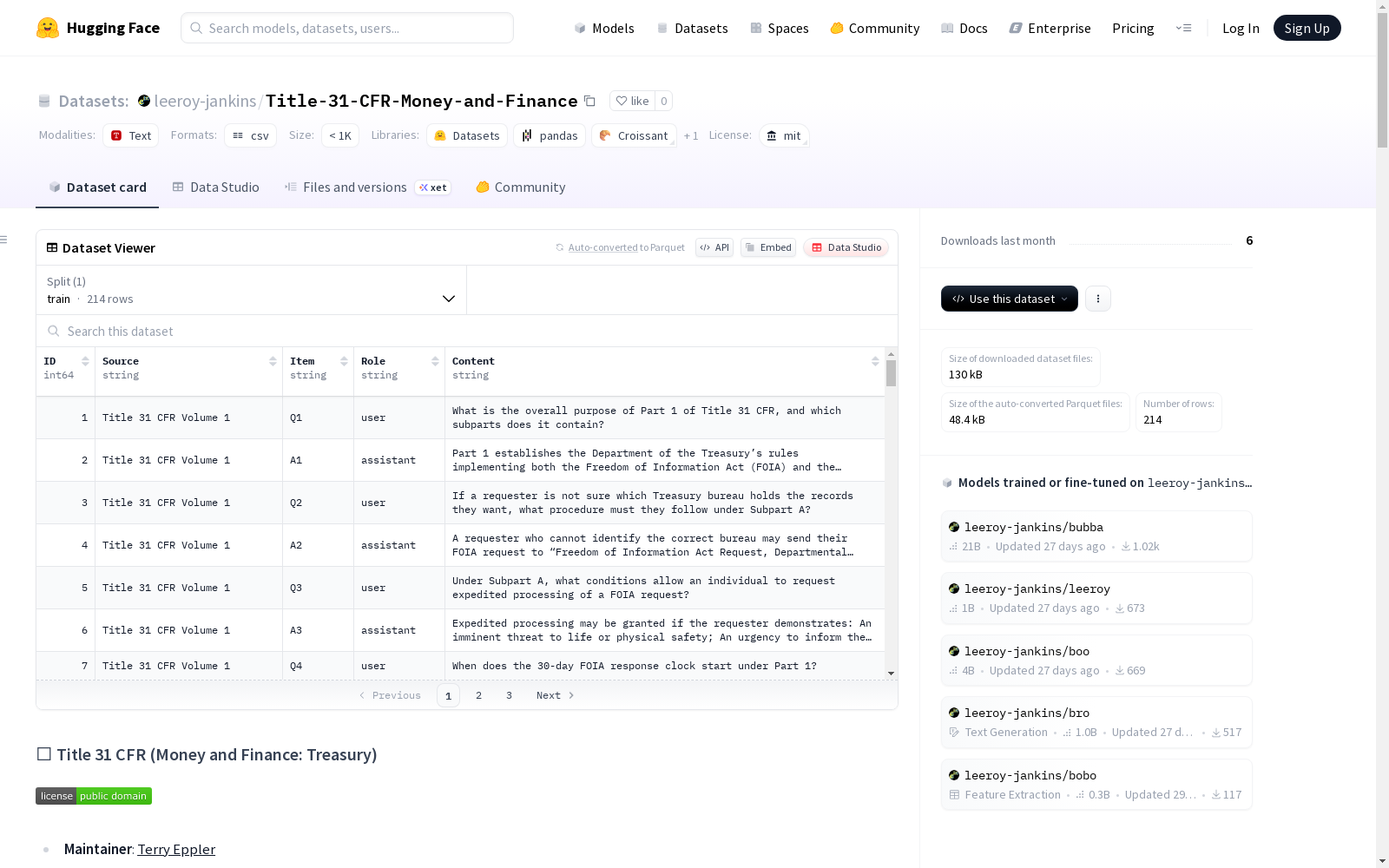Open the leeroy-jankins/leeroy model card

click(x=1096, y=598)
